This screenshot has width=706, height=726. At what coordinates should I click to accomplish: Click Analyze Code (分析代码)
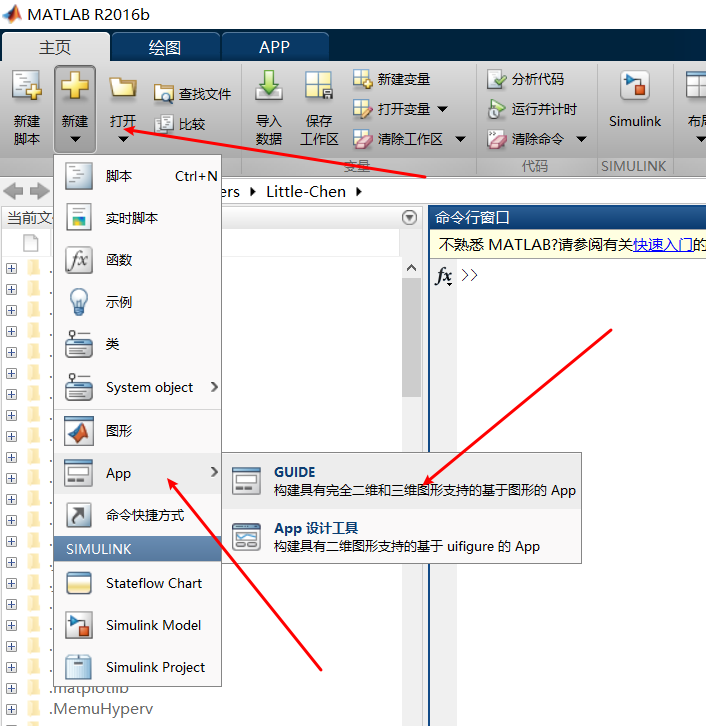[525, 79]
